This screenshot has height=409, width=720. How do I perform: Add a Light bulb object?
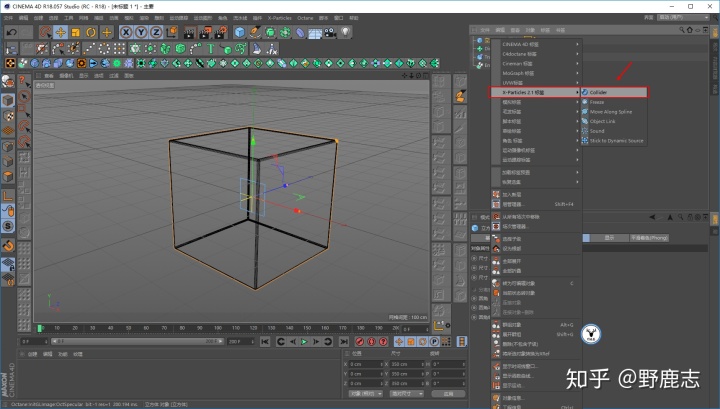coord(345,32)
